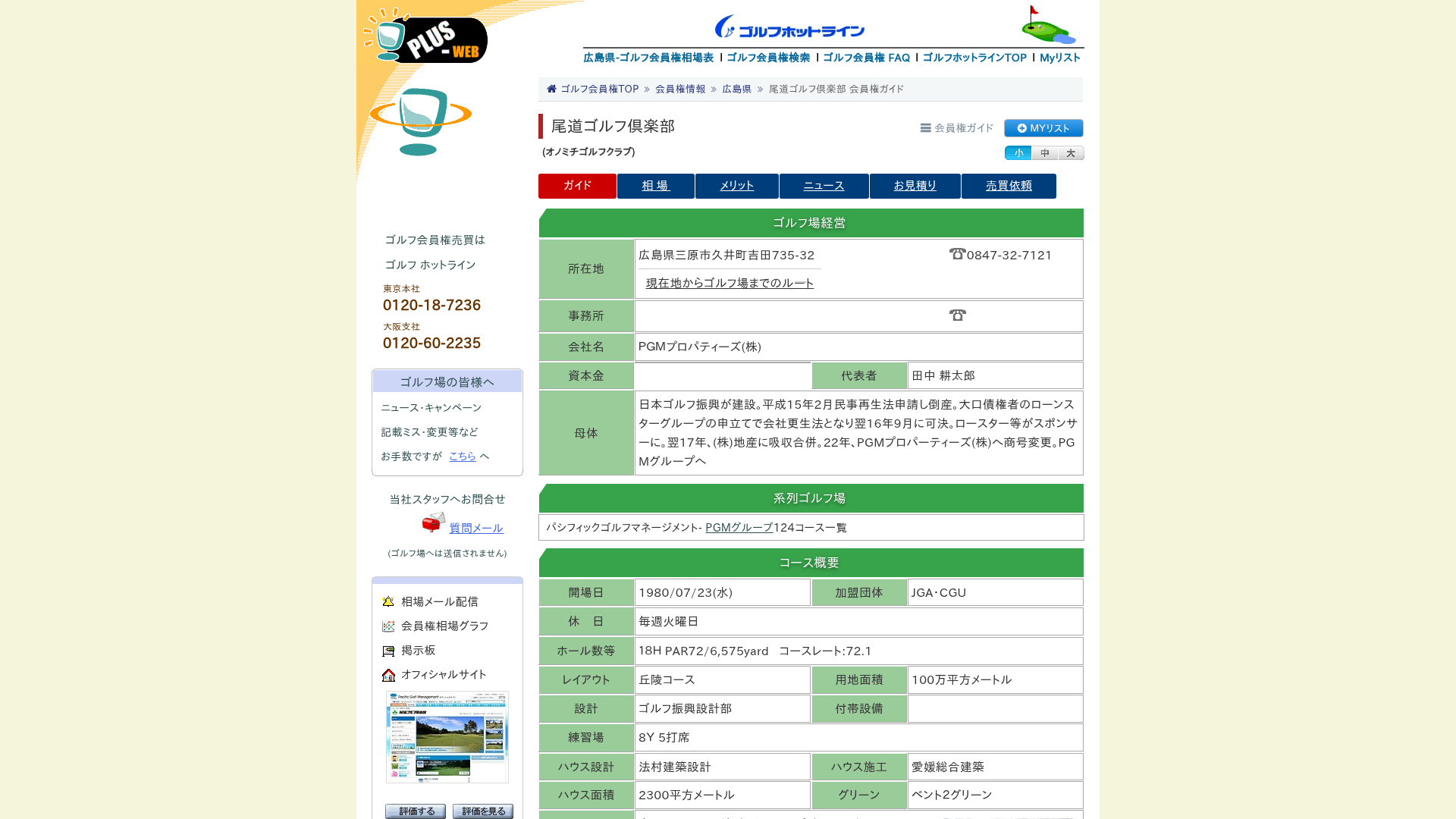The width and height of the screenshot is (1456, 819).
Task: Select the ガイド tab
Action: coord(577,186)
